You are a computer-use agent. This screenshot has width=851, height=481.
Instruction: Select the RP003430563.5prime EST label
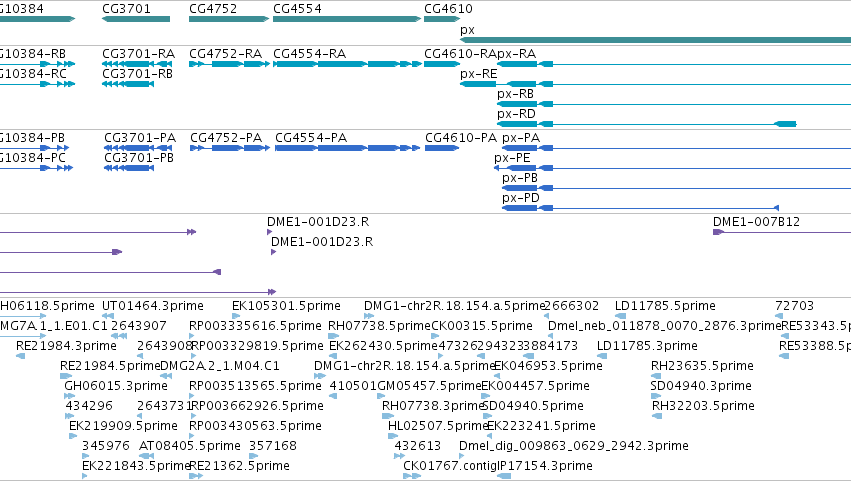click(255, 426)
